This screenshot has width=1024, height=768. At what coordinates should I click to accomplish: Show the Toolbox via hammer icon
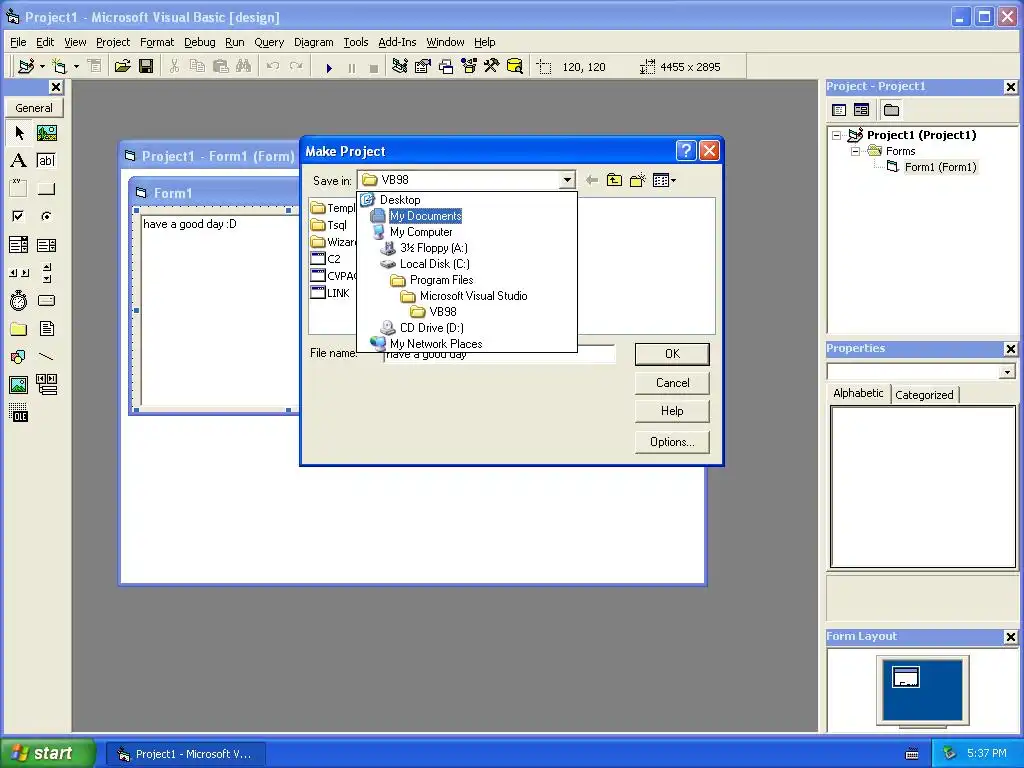click(x=491, y=67)
